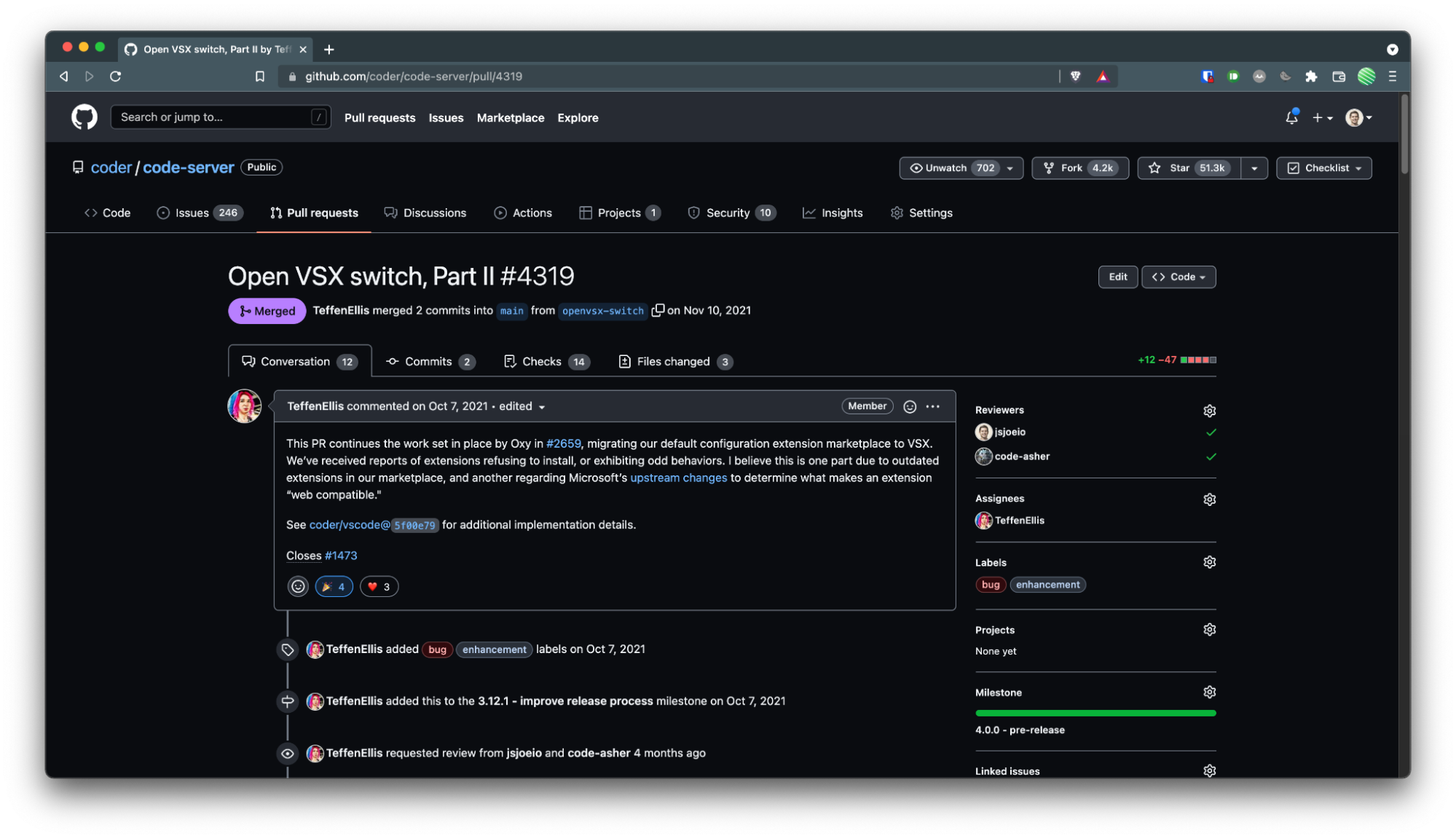Image resolution: width=1456 pixels, height=838 pixels.
Task: Copy the openvsx-switch branch name icon
Action: click(x=658, y=311)
